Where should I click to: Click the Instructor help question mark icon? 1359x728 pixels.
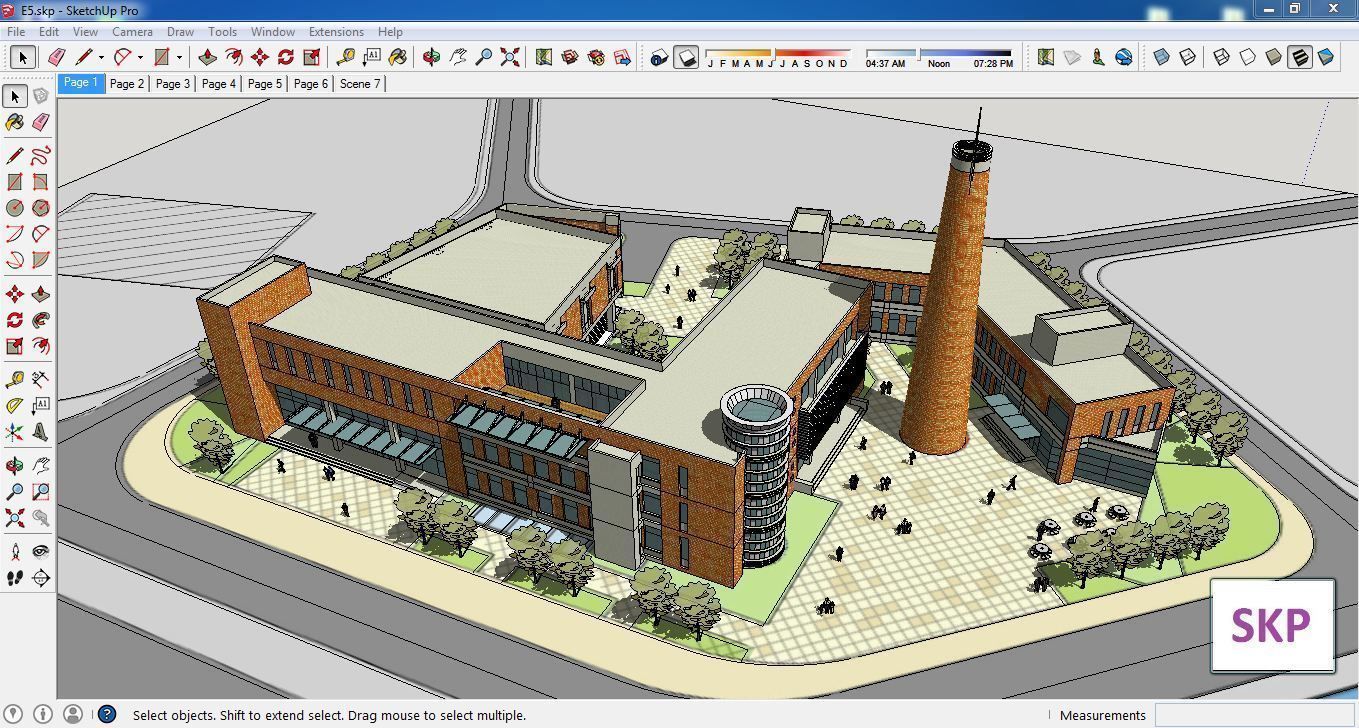point(106,714)
